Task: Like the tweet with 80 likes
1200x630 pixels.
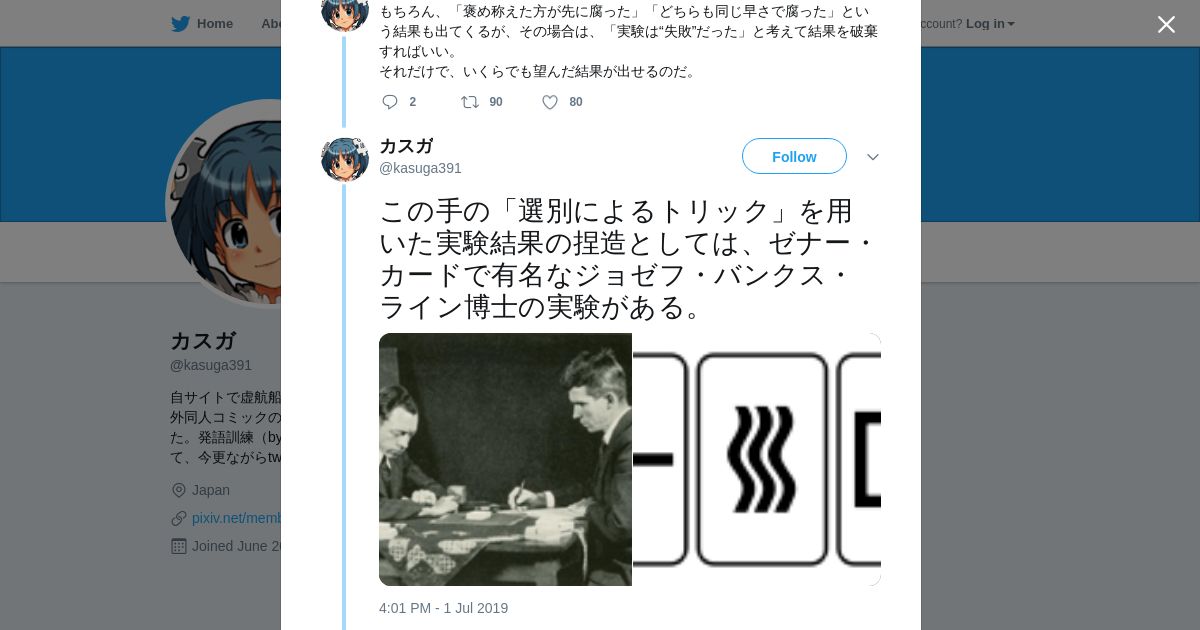Action: coord(550,102)
